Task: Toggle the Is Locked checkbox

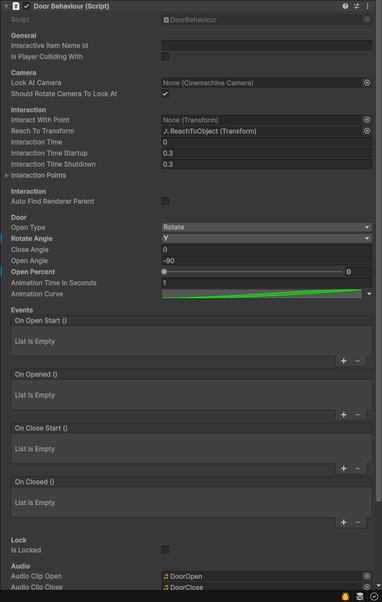Action: tap(165, 550)
